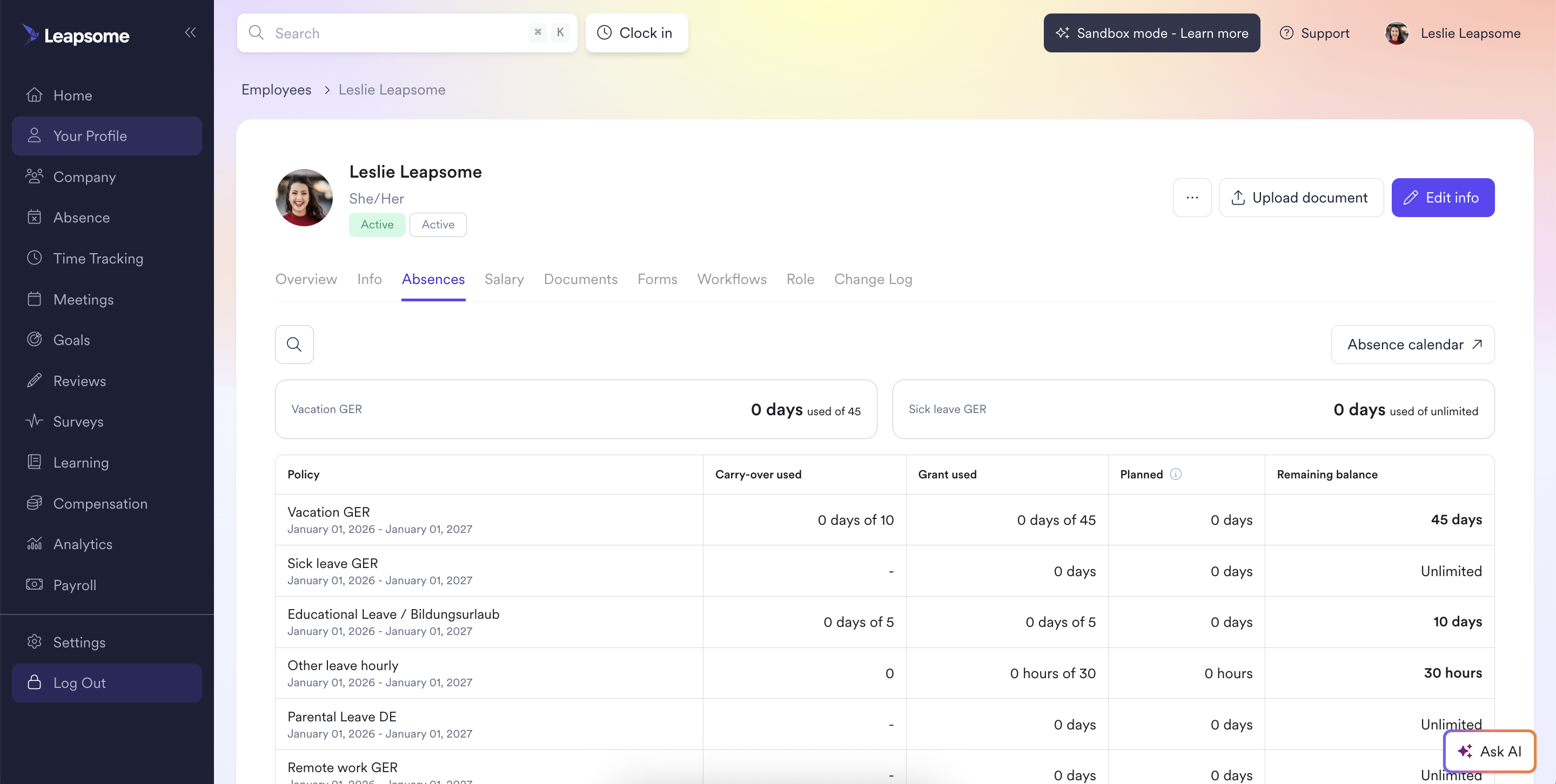The width and height of the screenshot is (1556, 784).
Task: Select the Absences tab
Action: (x=433, y=280)
